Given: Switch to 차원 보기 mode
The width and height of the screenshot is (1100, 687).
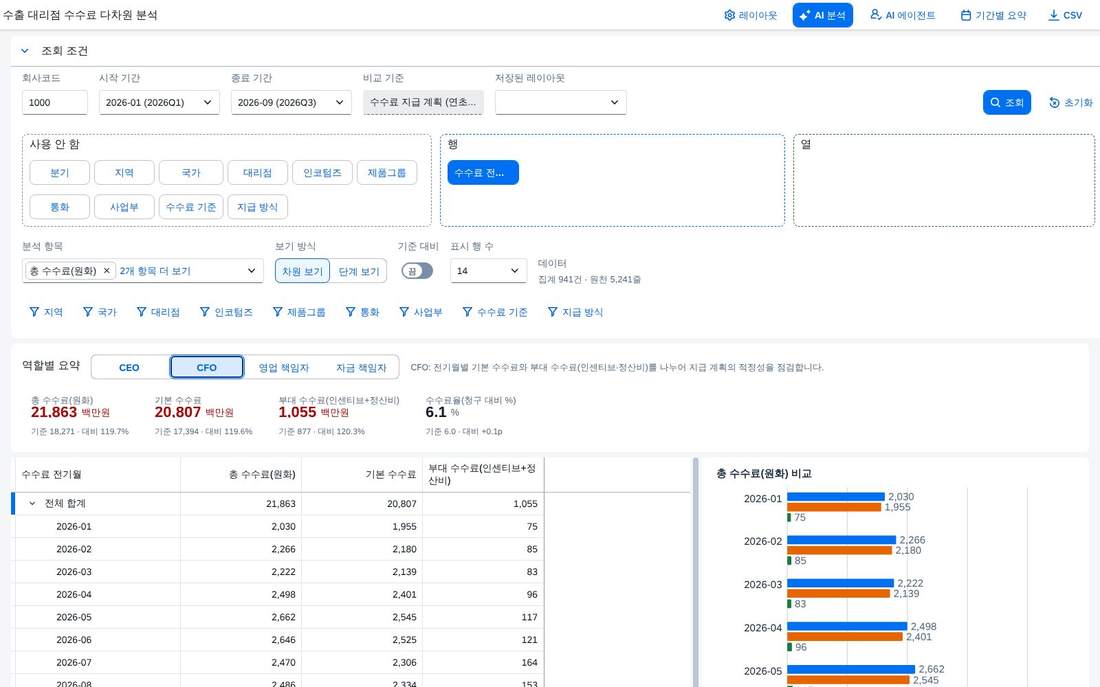Looking at the screenshot, I should 302,271.
